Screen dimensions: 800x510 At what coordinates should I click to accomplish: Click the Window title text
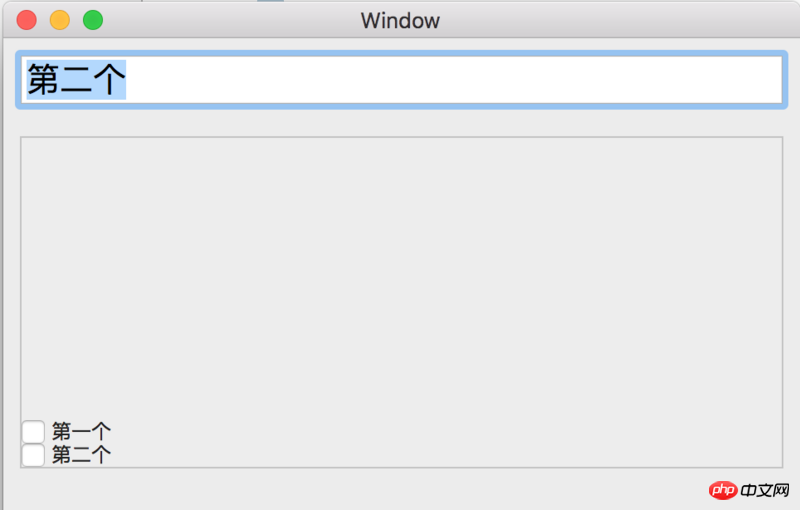(400, 21)
